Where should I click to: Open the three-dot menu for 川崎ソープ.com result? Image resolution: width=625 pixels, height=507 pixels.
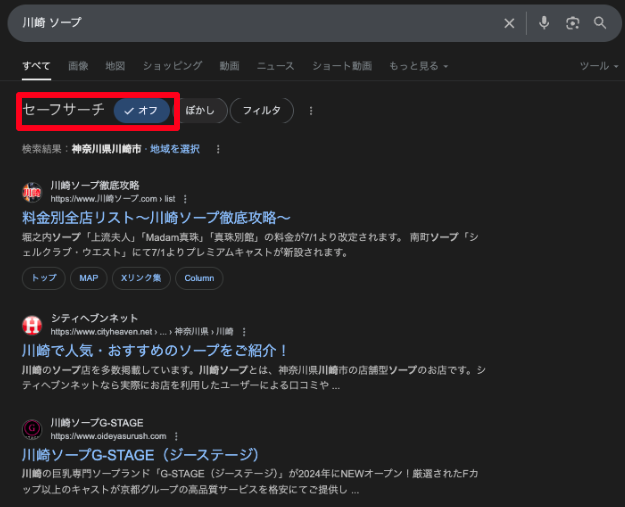pos(185,199)
